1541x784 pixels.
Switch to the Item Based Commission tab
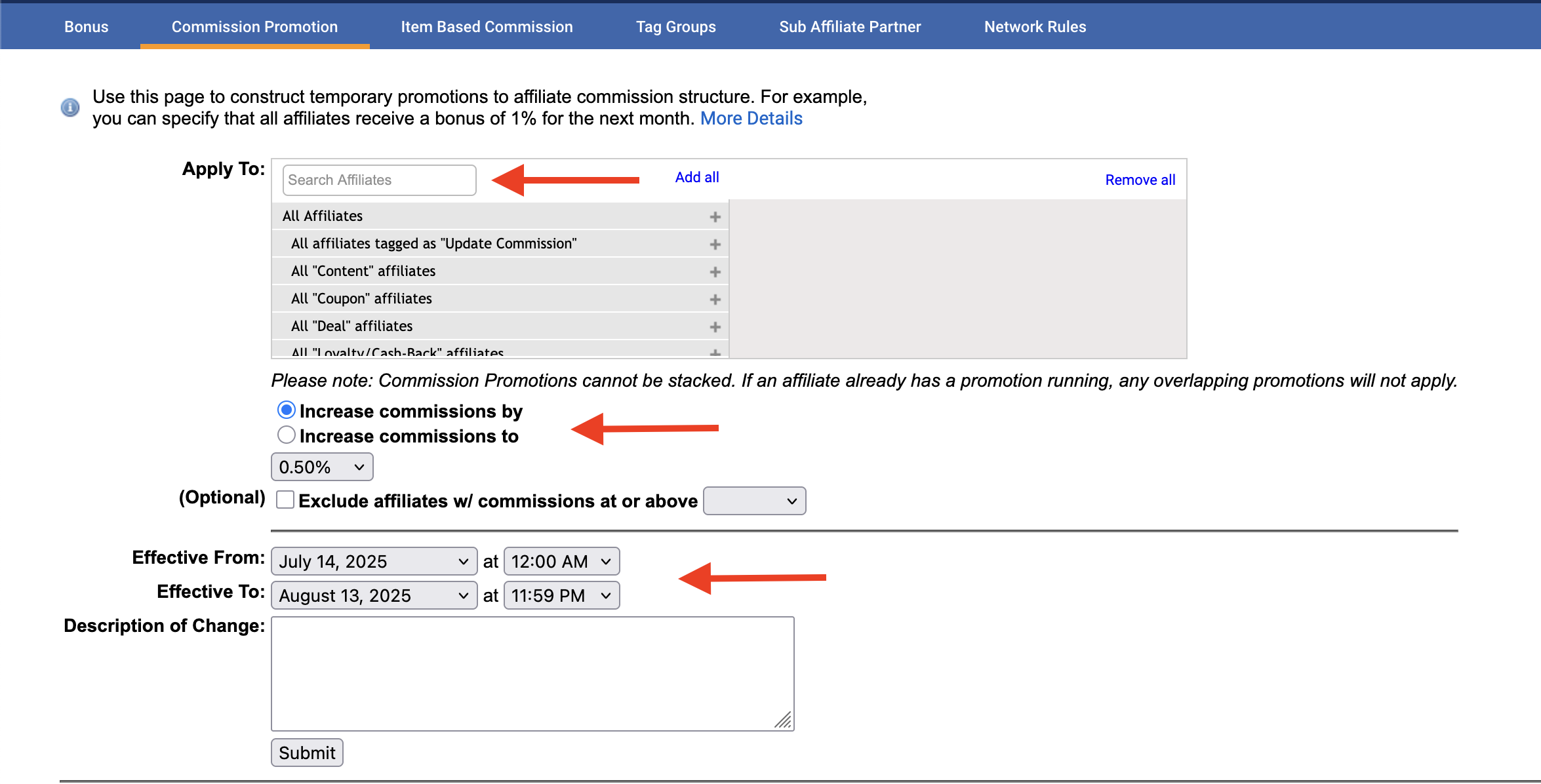tap(487, 27)
